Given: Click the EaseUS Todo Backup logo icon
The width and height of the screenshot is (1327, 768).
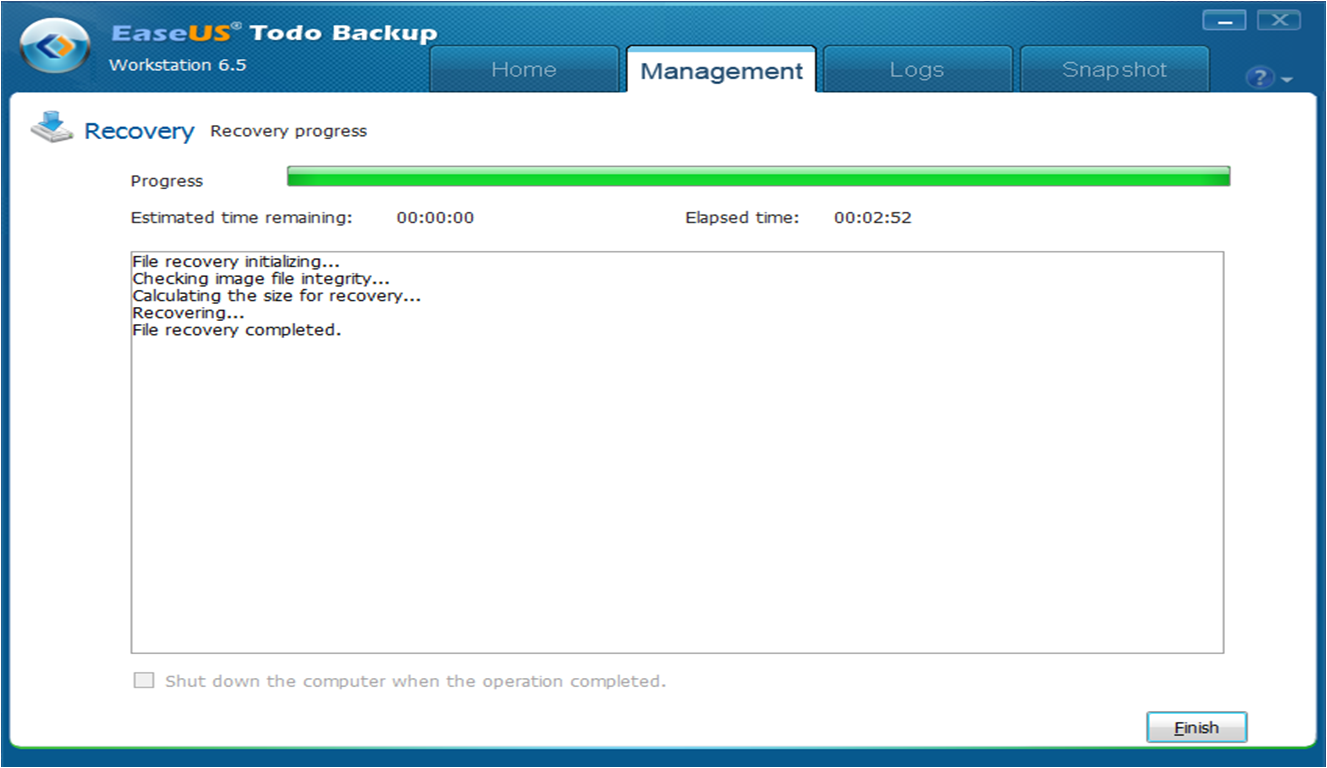Looking at the screenshot, I should [56, 47].
